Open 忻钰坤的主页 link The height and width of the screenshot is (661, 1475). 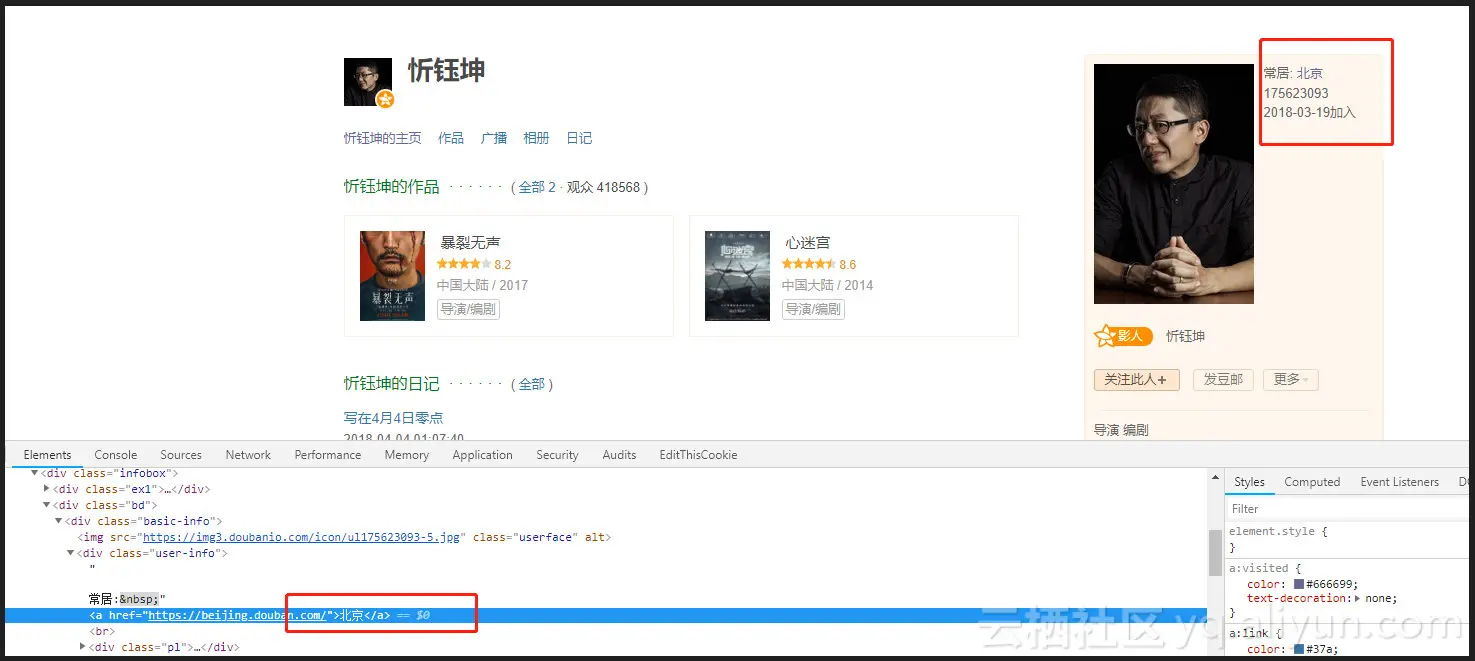[383, 138]
